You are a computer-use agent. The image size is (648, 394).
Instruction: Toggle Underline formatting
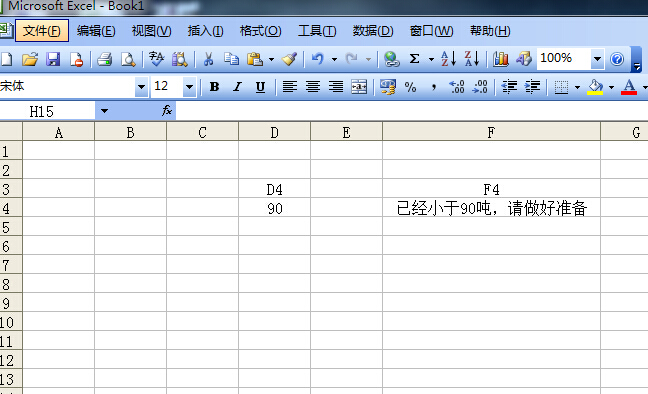260,87
